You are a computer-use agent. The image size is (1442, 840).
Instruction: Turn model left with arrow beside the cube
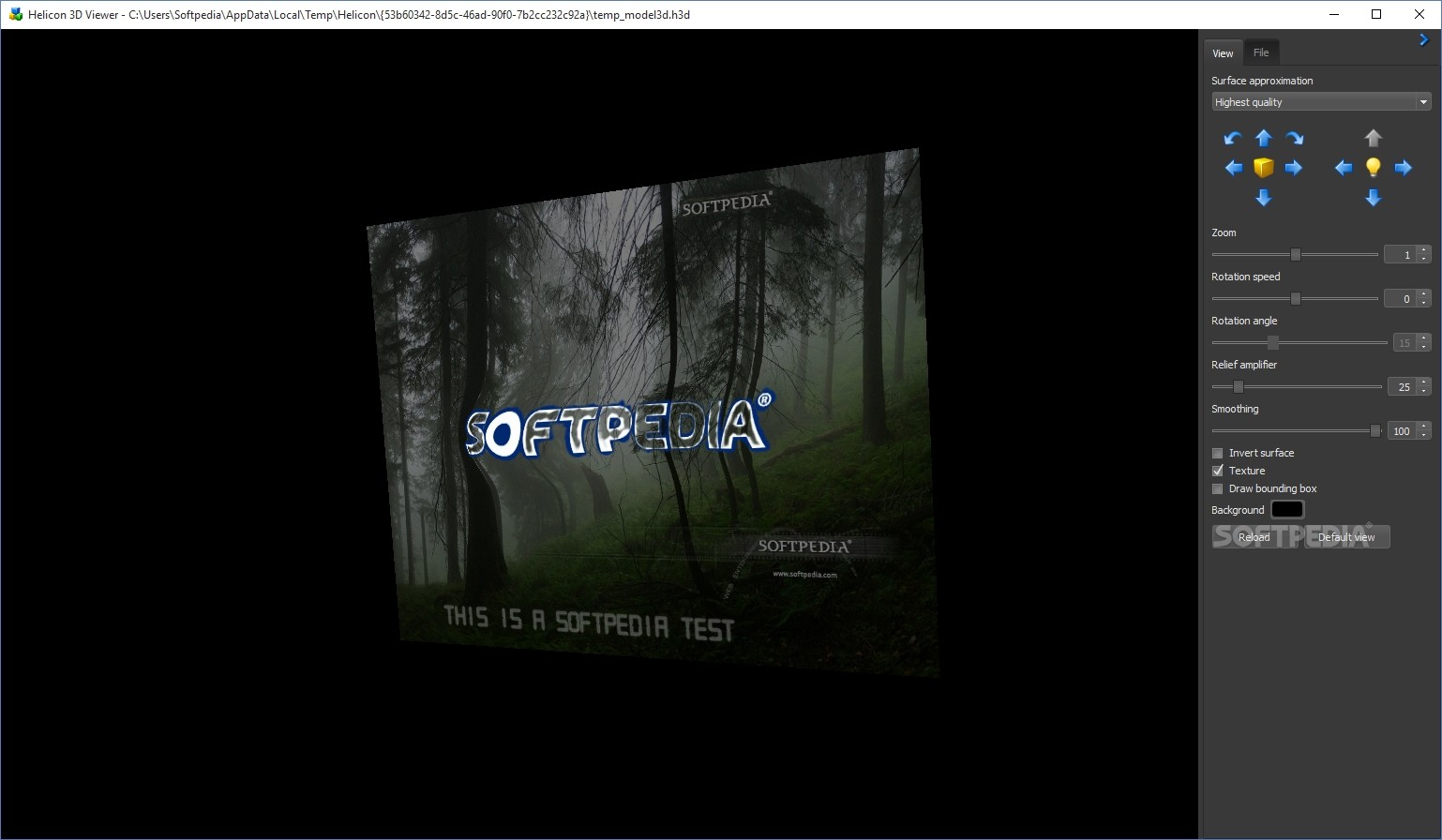[x=1234, y=168]
